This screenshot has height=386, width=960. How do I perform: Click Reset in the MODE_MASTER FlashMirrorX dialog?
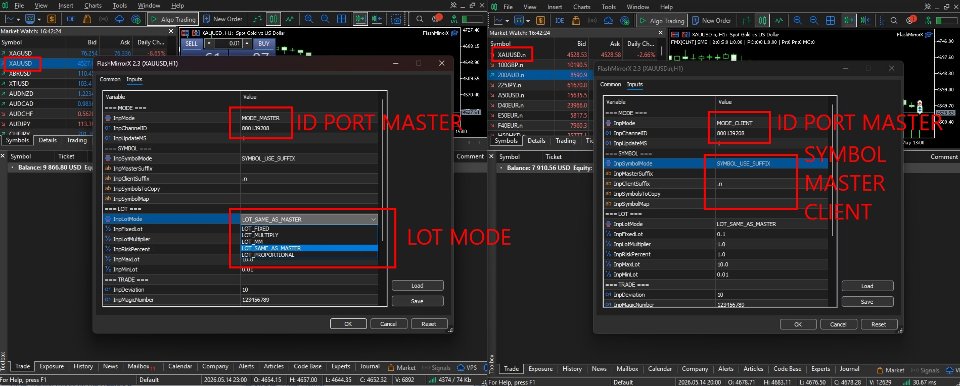pos(429,324)
